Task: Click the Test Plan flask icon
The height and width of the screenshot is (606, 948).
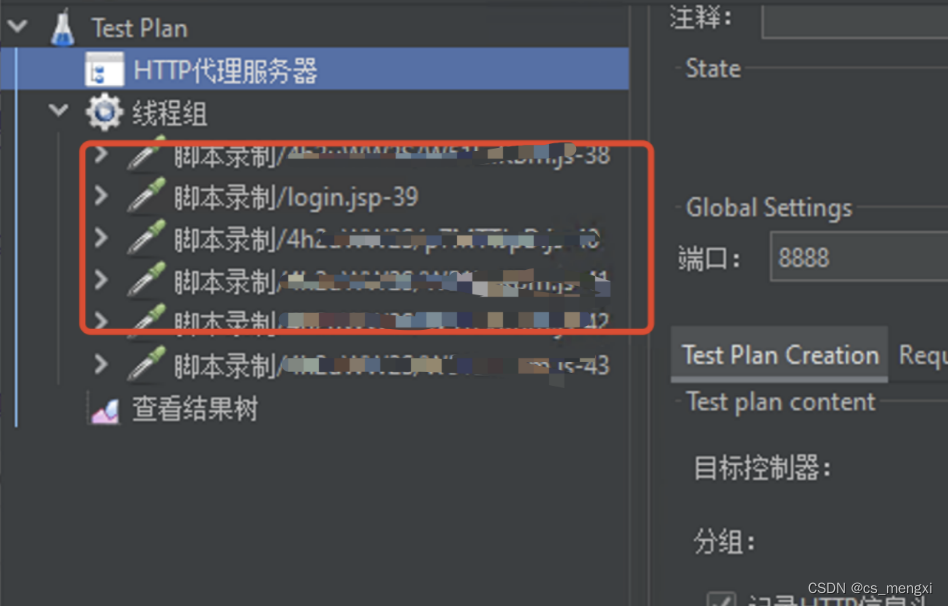Action: (x=63, y=28)
